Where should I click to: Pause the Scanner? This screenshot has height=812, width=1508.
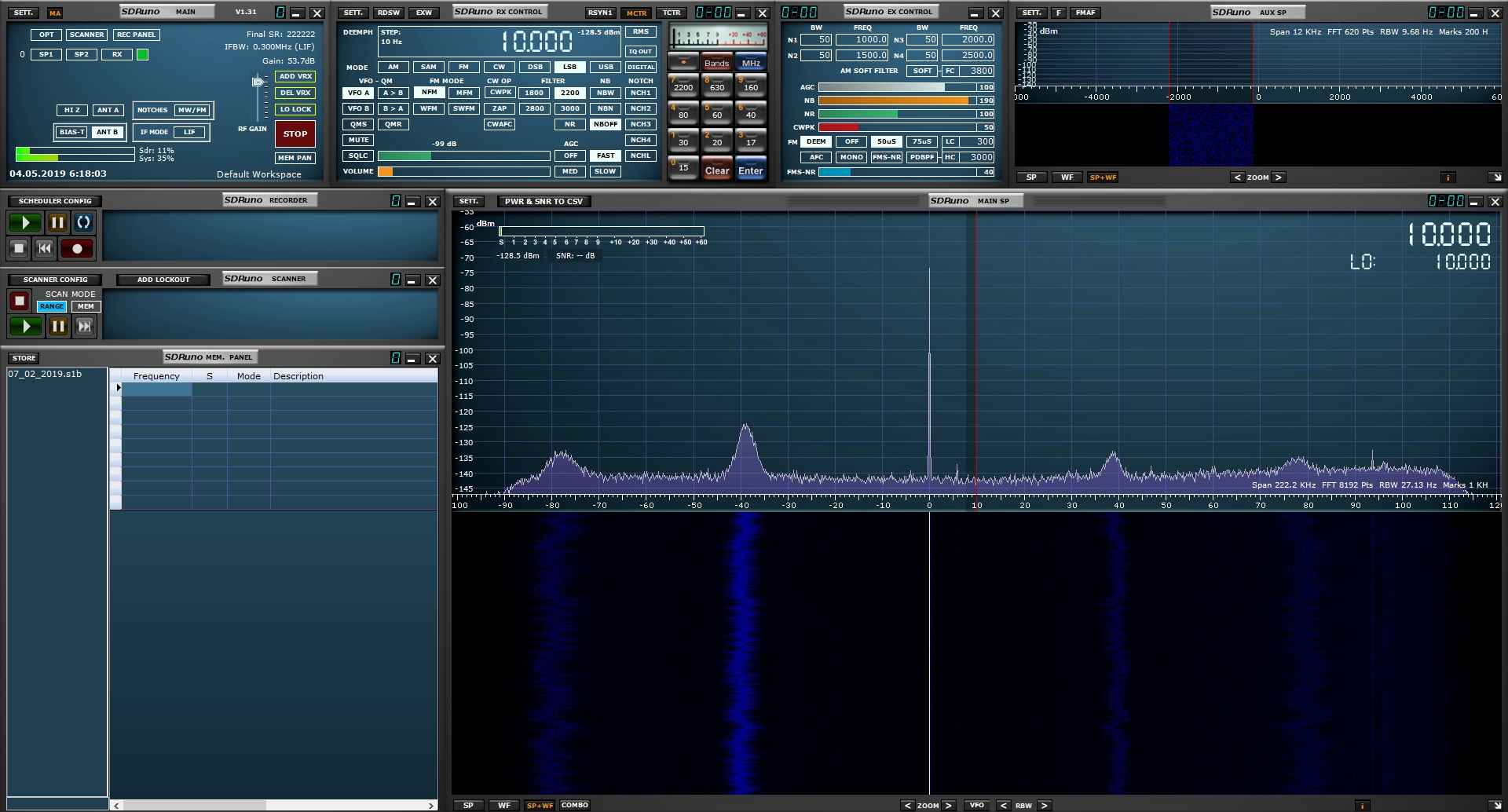(x=58, y=326)
